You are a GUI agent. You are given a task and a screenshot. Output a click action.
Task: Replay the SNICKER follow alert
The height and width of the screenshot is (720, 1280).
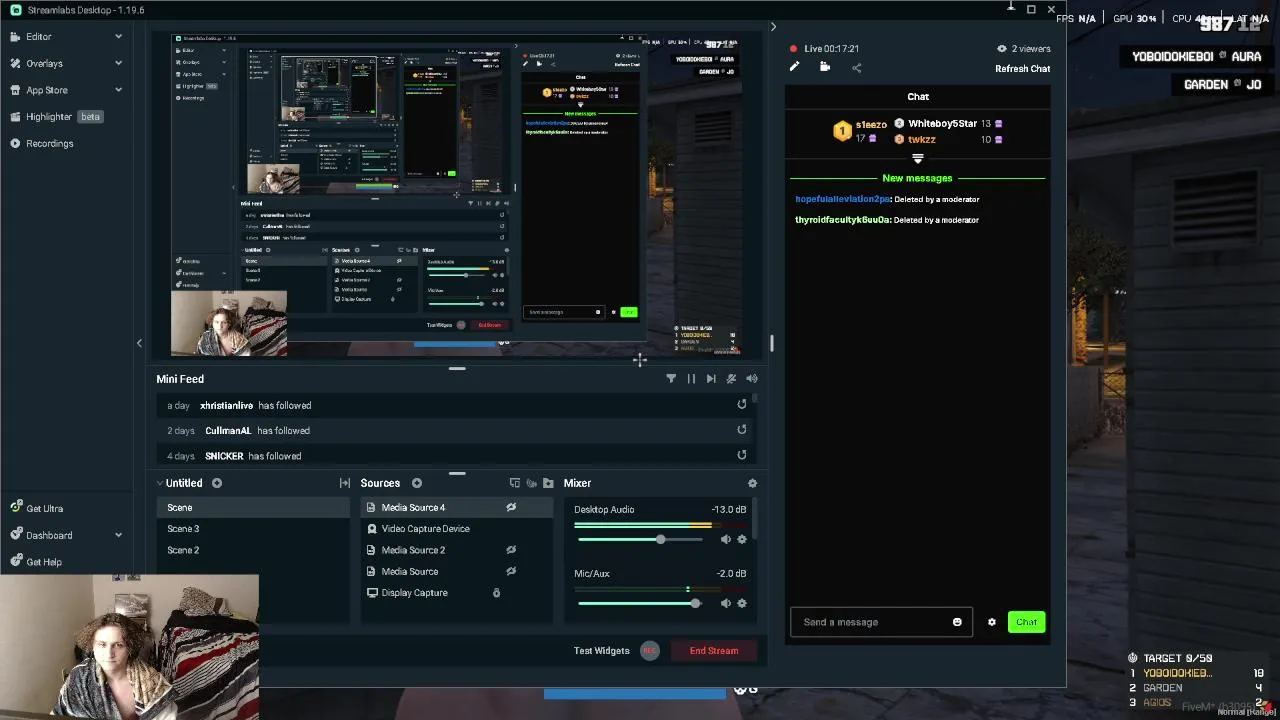742,454
